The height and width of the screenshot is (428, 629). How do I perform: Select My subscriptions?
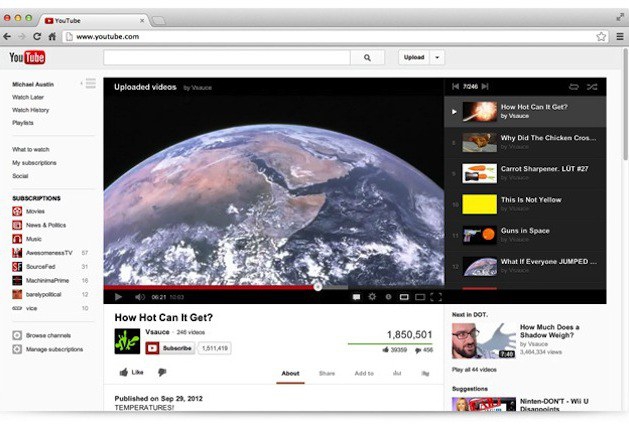click(x=34, y=162)
